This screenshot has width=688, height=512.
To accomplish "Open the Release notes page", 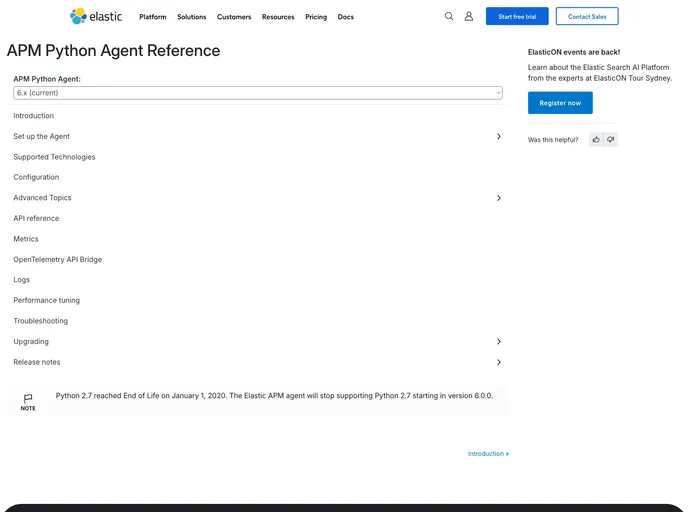I will 36,362.
